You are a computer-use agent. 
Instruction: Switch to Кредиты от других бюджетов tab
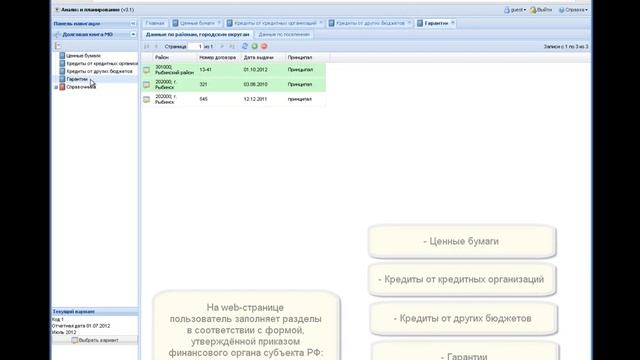tap(370, 23)
